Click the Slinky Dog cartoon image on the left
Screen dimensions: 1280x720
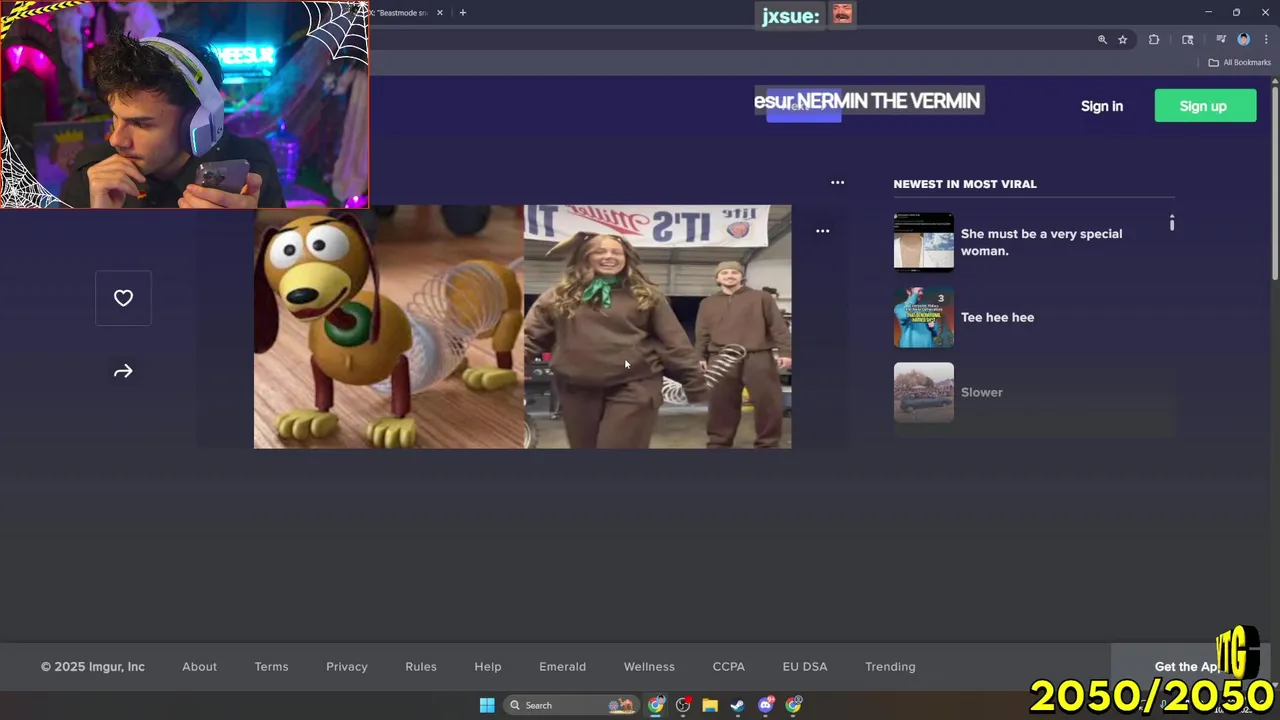(x=389, y=327)
